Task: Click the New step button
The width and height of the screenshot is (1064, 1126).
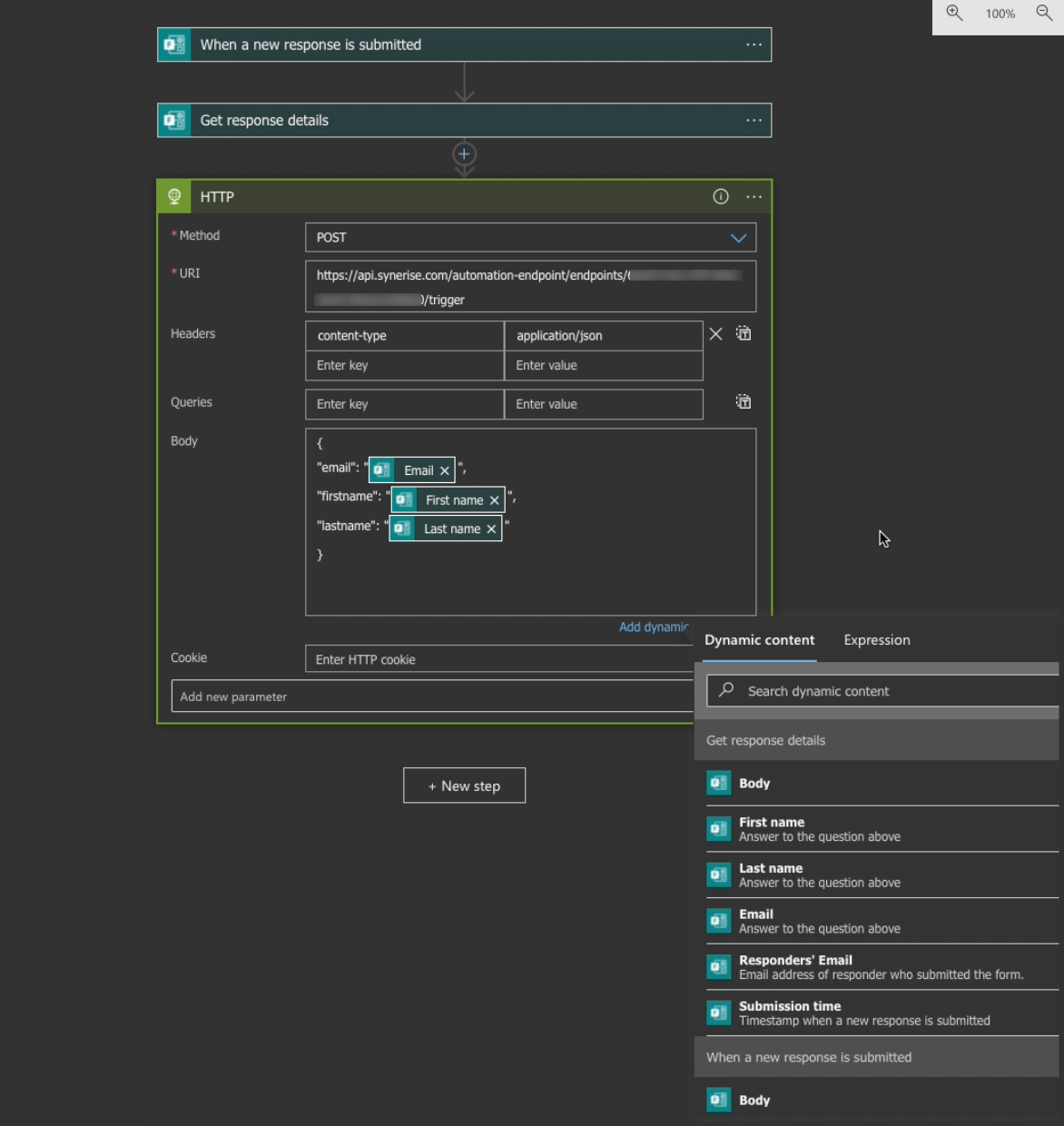Action: [464, 785]
